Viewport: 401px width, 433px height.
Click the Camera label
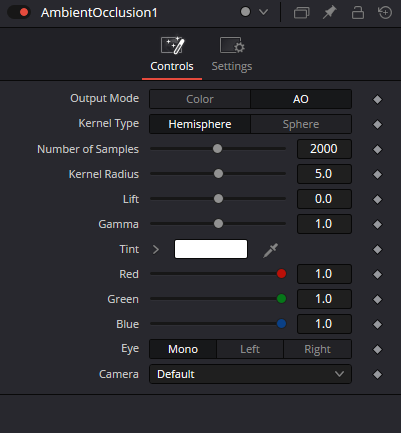(x=119, y=374)
